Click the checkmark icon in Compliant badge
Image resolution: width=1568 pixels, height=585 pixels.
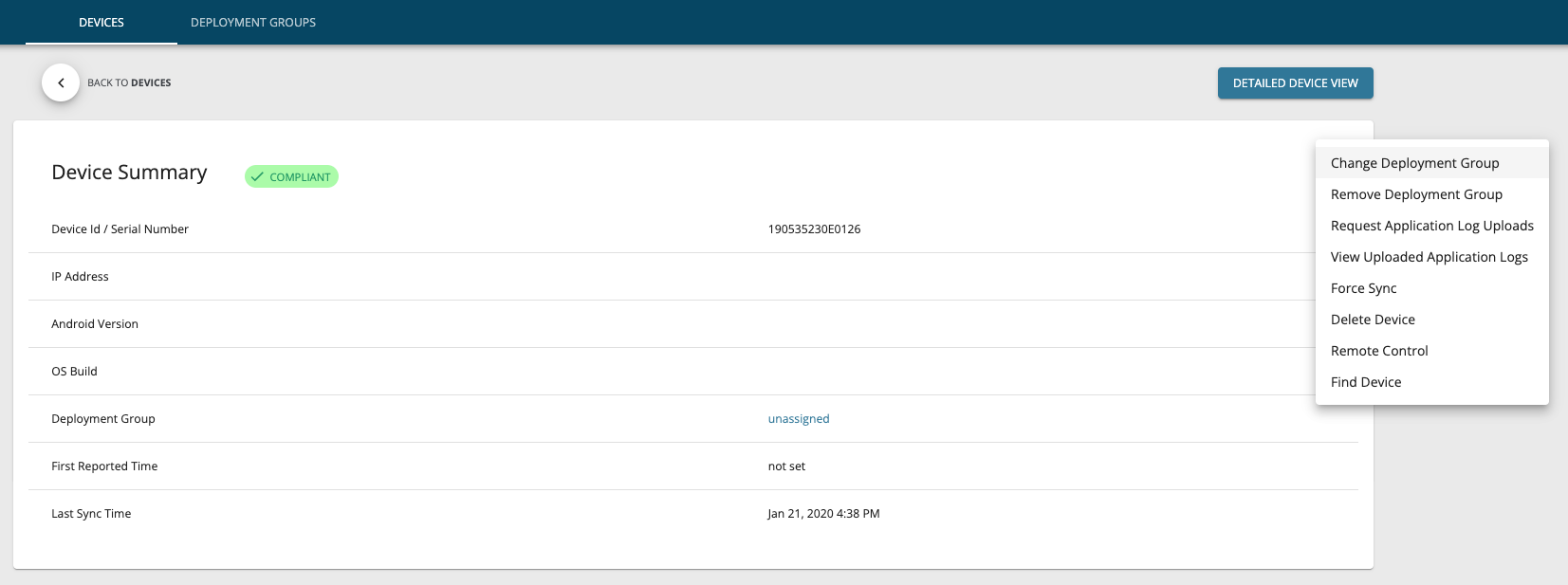coord(257,176)
